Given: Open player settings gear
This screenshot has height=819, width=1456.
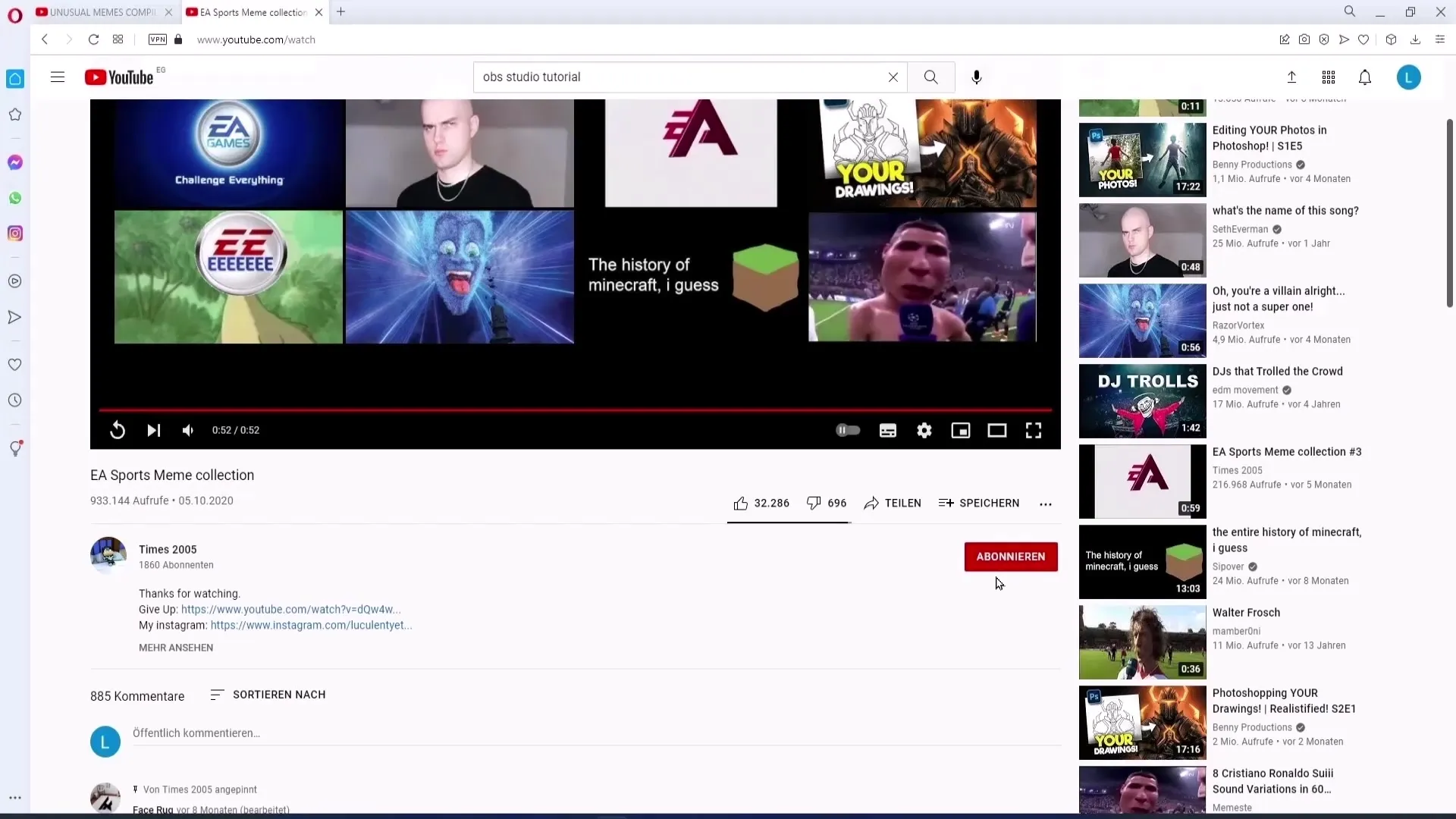Looking at the screenshot, I should pyautogui.click(x=924, y=430).
